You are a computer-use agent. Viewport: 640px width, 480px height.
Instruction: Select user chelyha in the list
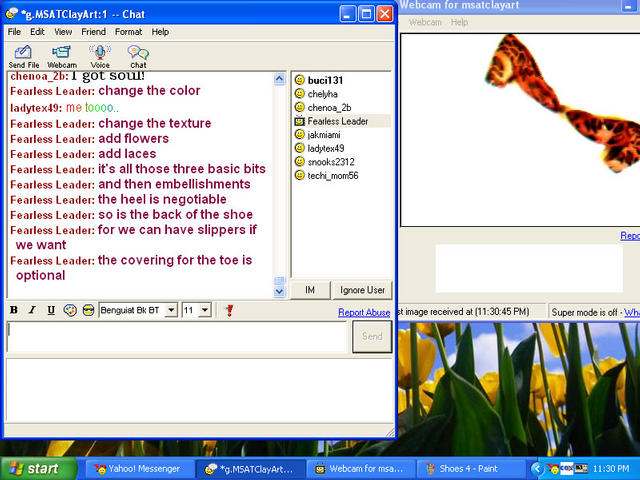coord(322,94)
